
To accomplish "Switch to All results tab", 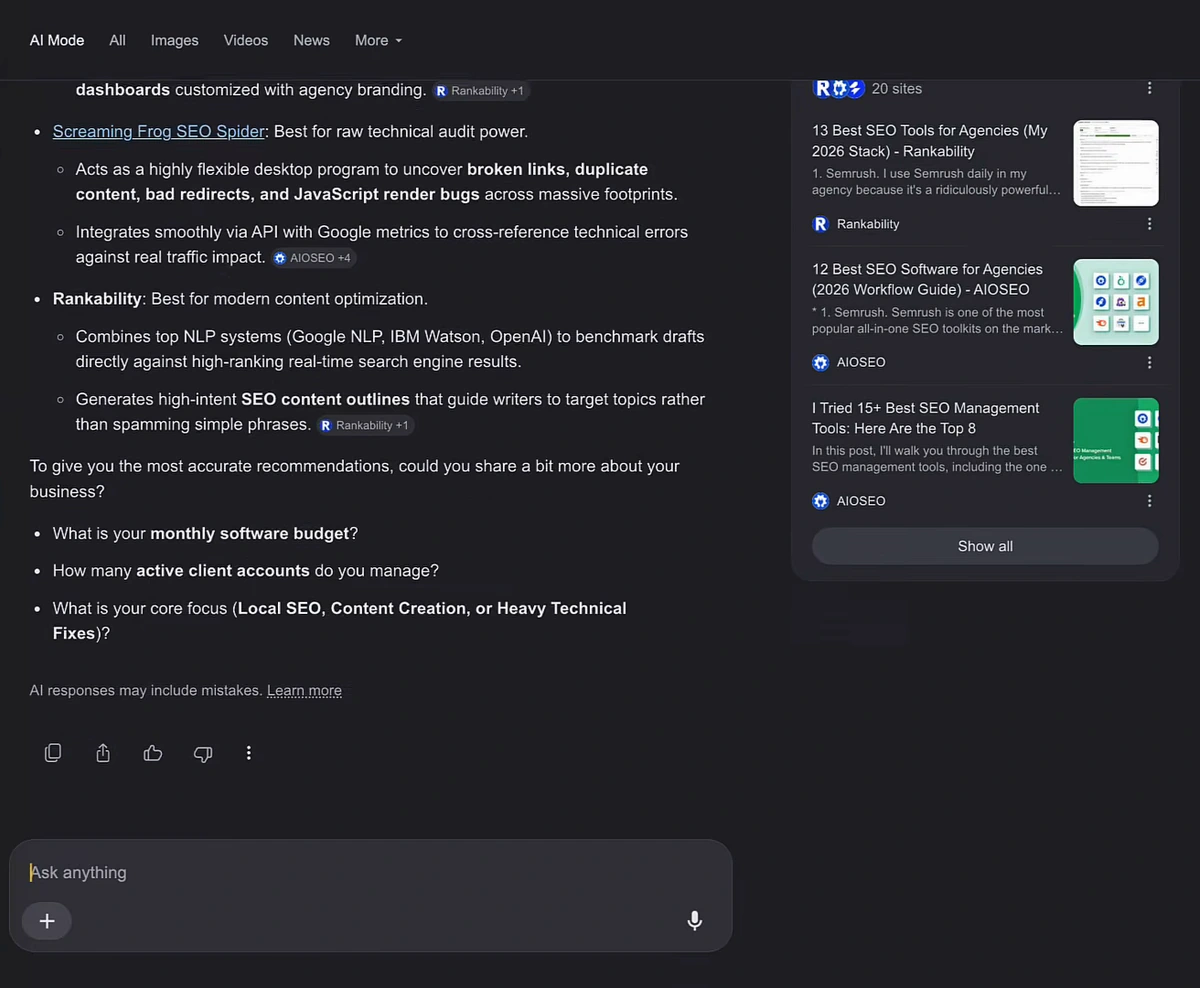I will coord(117,40).
